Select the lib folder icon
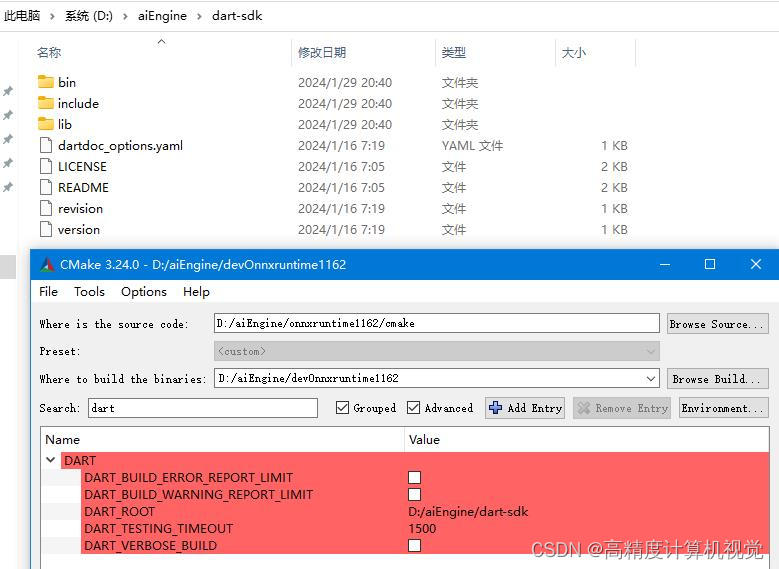Screen dimensions: 779x569 46,124
